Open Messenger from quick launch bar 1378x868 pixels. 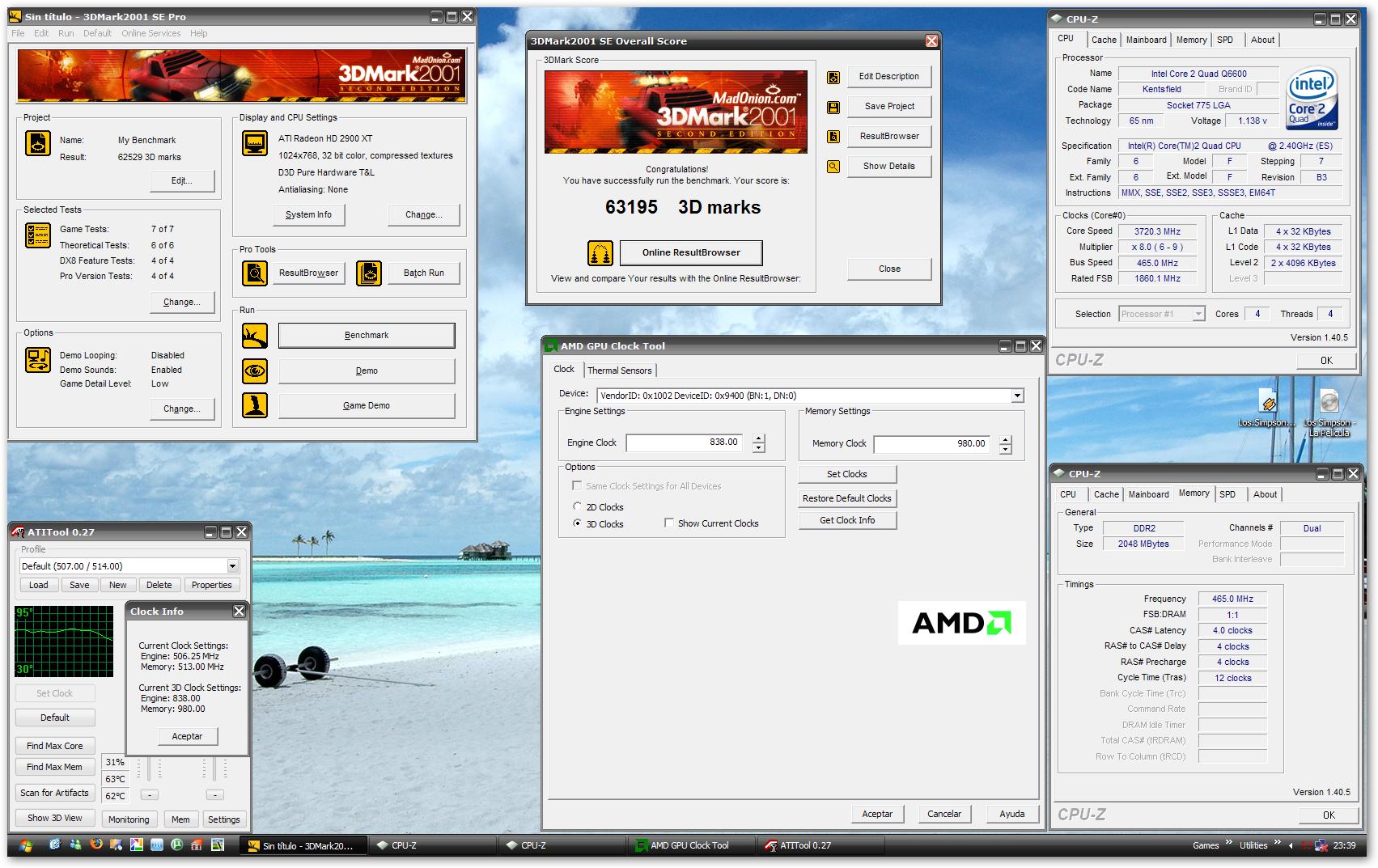pos(75,845)
